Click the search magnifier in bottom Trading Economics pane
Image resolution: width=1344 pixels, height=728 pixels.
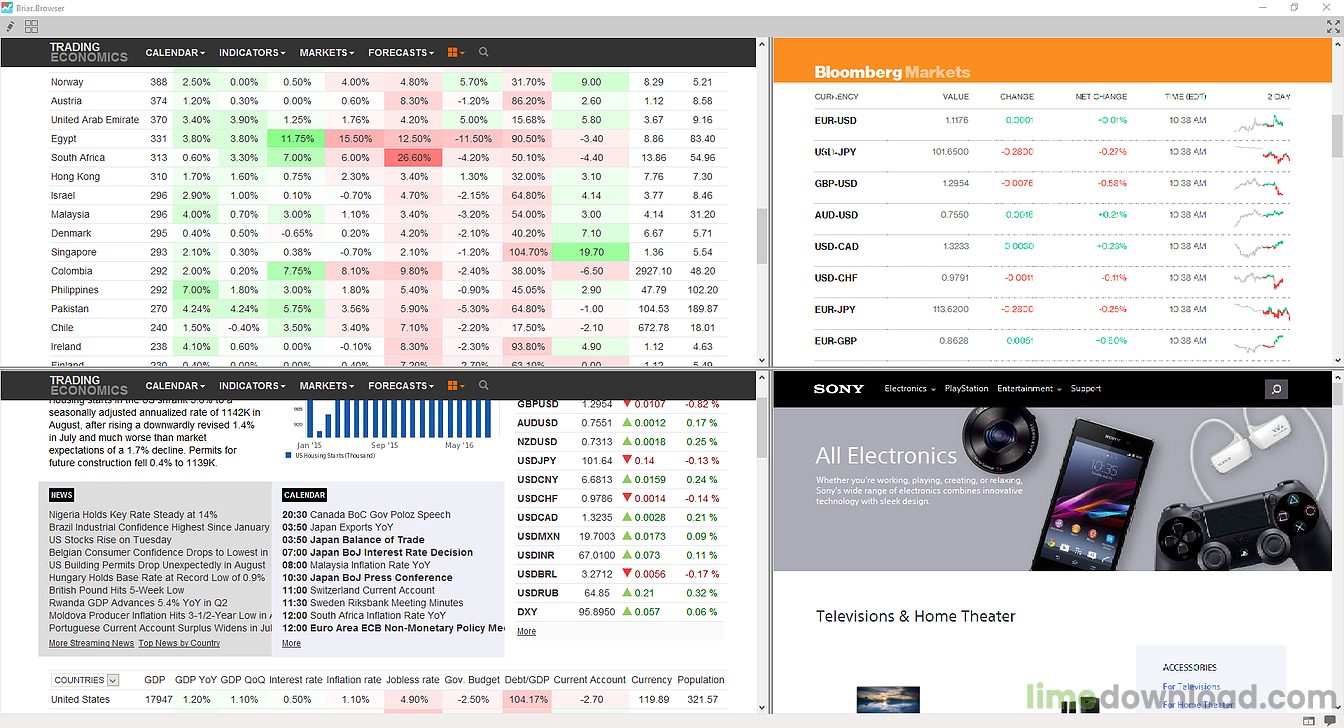[484, 385]
